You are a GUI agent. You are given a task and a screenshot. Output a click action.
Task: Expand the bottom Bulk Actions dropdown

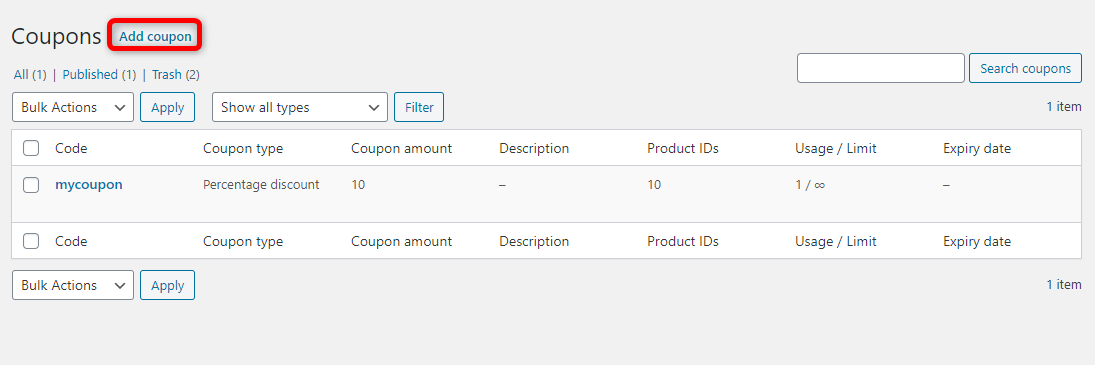pos(73,285)
